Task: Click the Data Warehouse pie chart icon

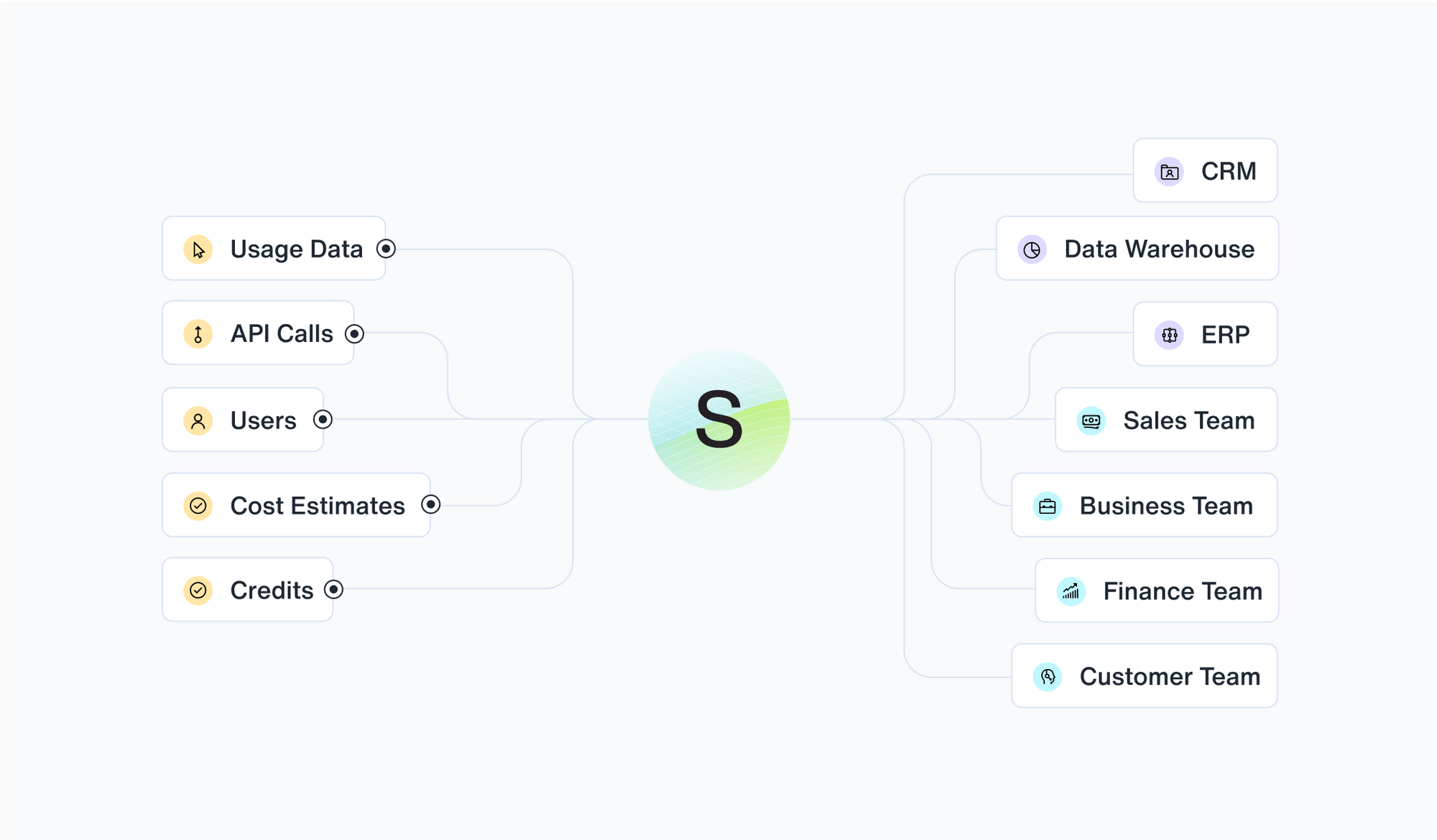Action: click(1032, 249)
